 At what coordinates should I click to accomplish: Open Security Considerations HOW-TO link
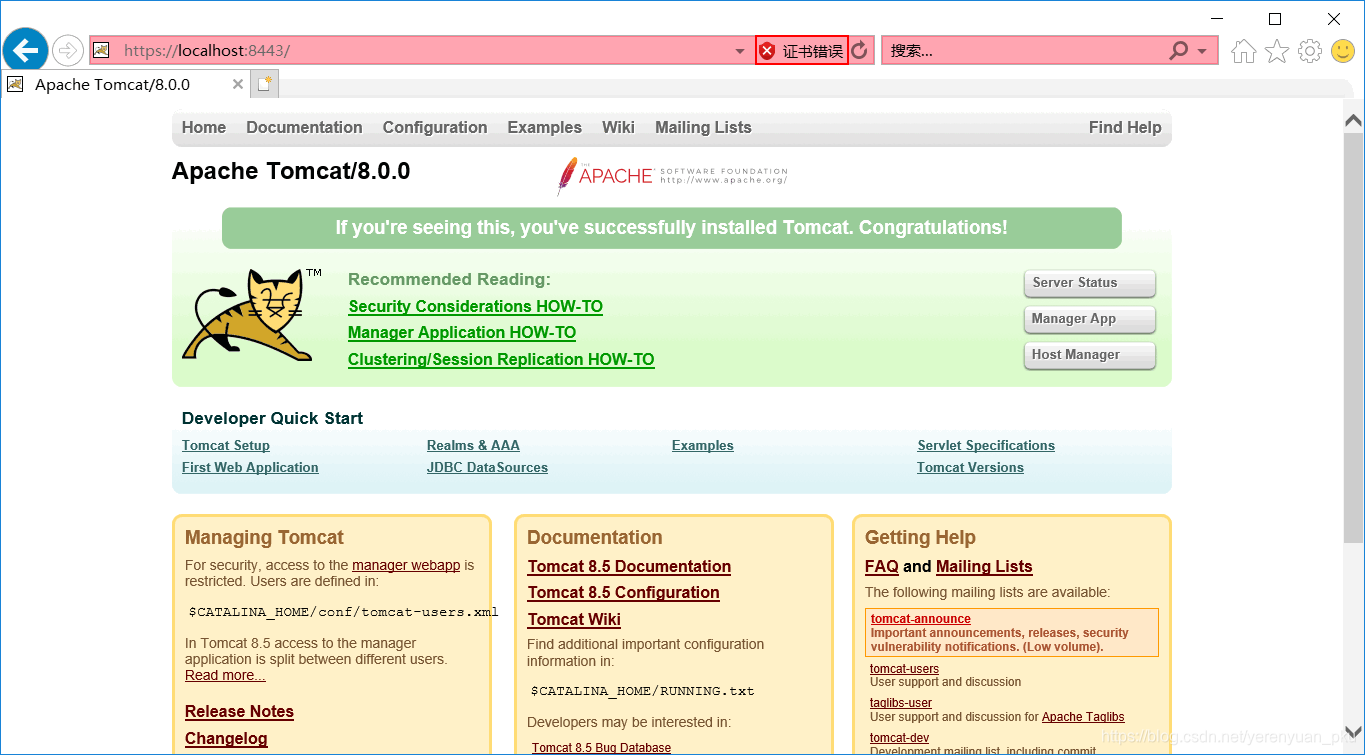(475, 306)
